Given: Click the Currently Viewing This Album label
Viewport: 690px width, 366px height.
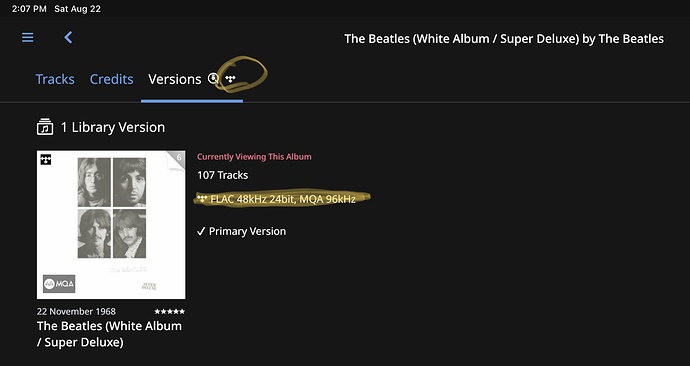Looking at the screenshot, I should point(254,157).
